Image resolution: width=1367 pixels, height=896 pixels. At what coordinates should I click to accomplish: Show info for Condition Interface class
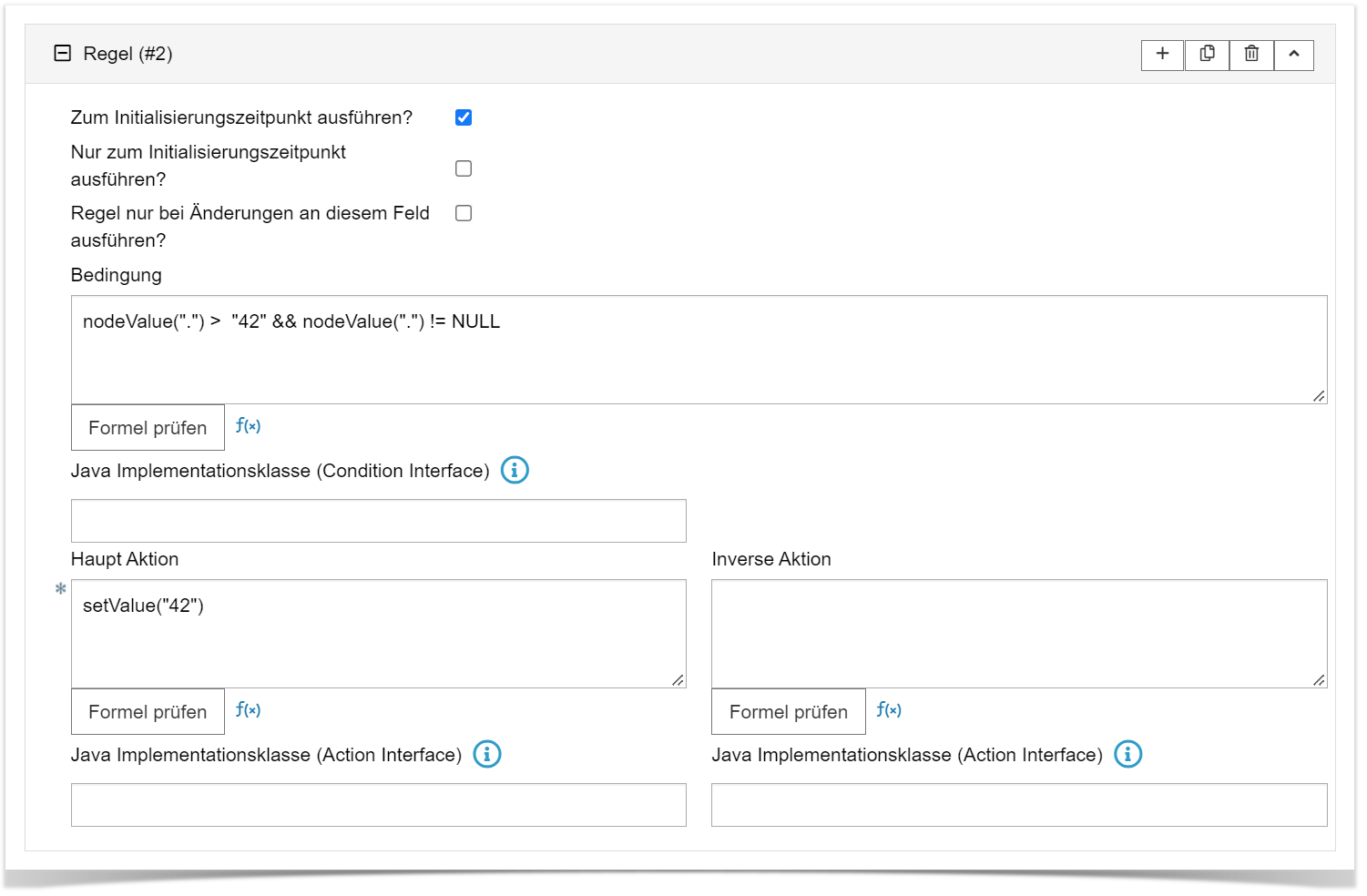coord(515,471)
